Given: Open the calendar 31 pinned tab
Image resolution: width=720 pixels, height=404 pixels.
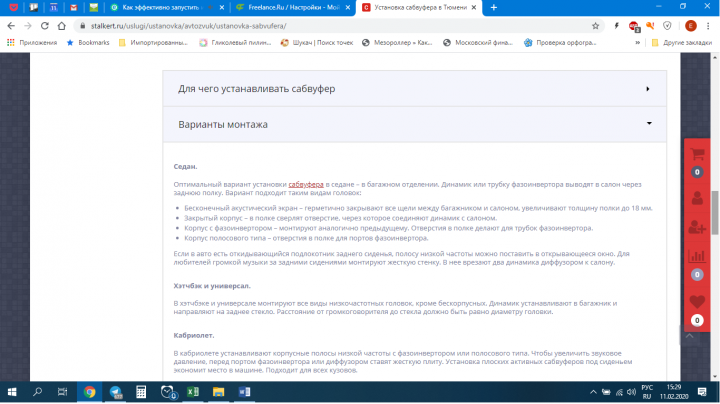Looking at the screenshot, I should (54, 7).
